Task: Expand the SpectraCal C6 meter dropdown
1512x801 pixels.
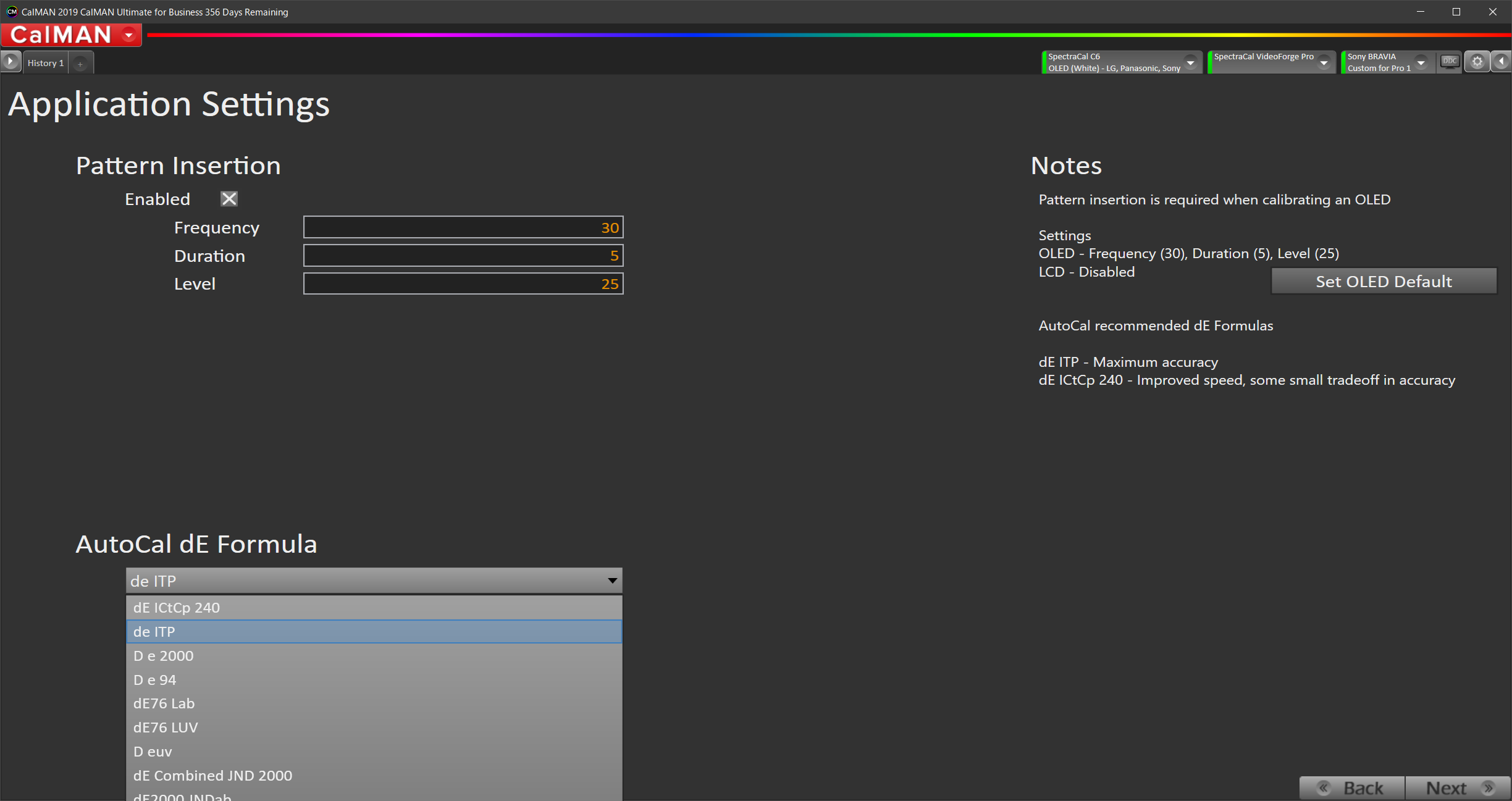Action: click(1190, 62)
